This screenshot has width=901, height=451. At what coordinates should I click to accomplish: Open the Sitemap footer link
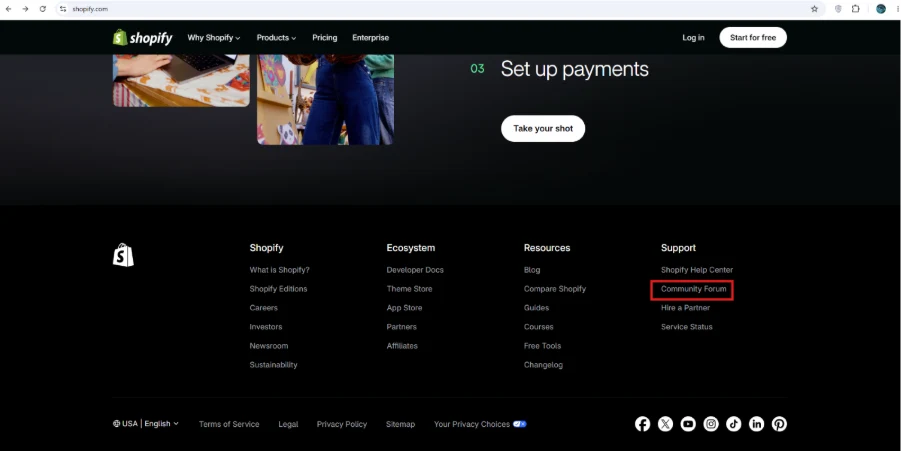point(400,424)
